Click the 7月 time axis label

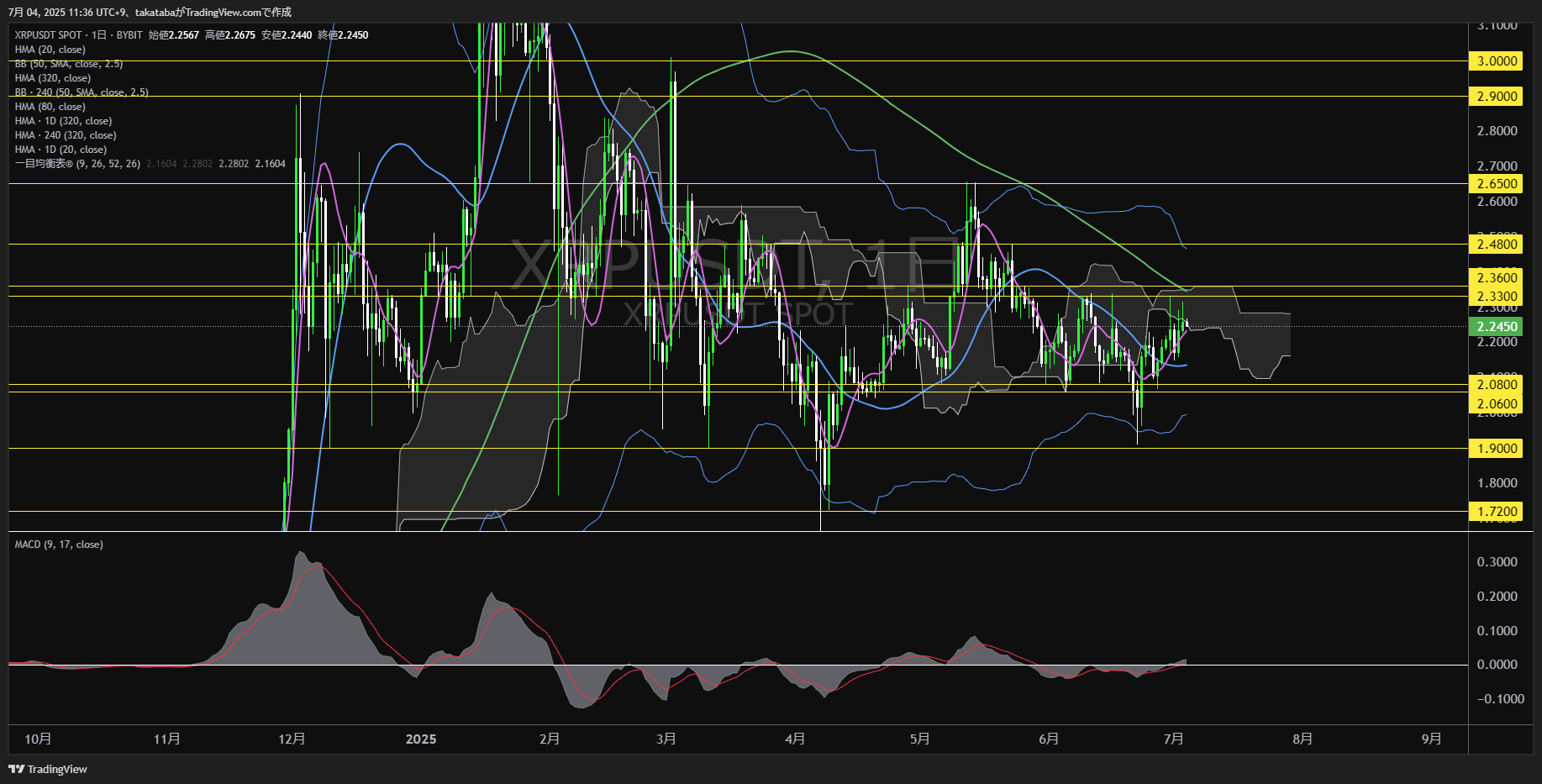coord(1174,739)
